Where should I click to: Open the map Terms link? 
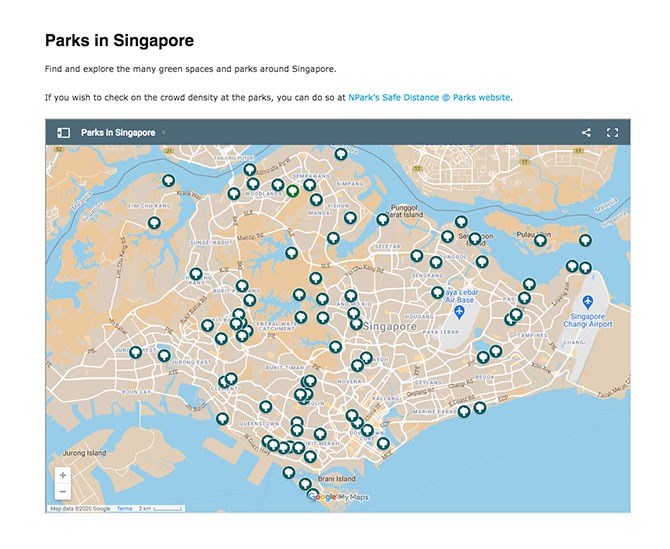tap(124, 508)
